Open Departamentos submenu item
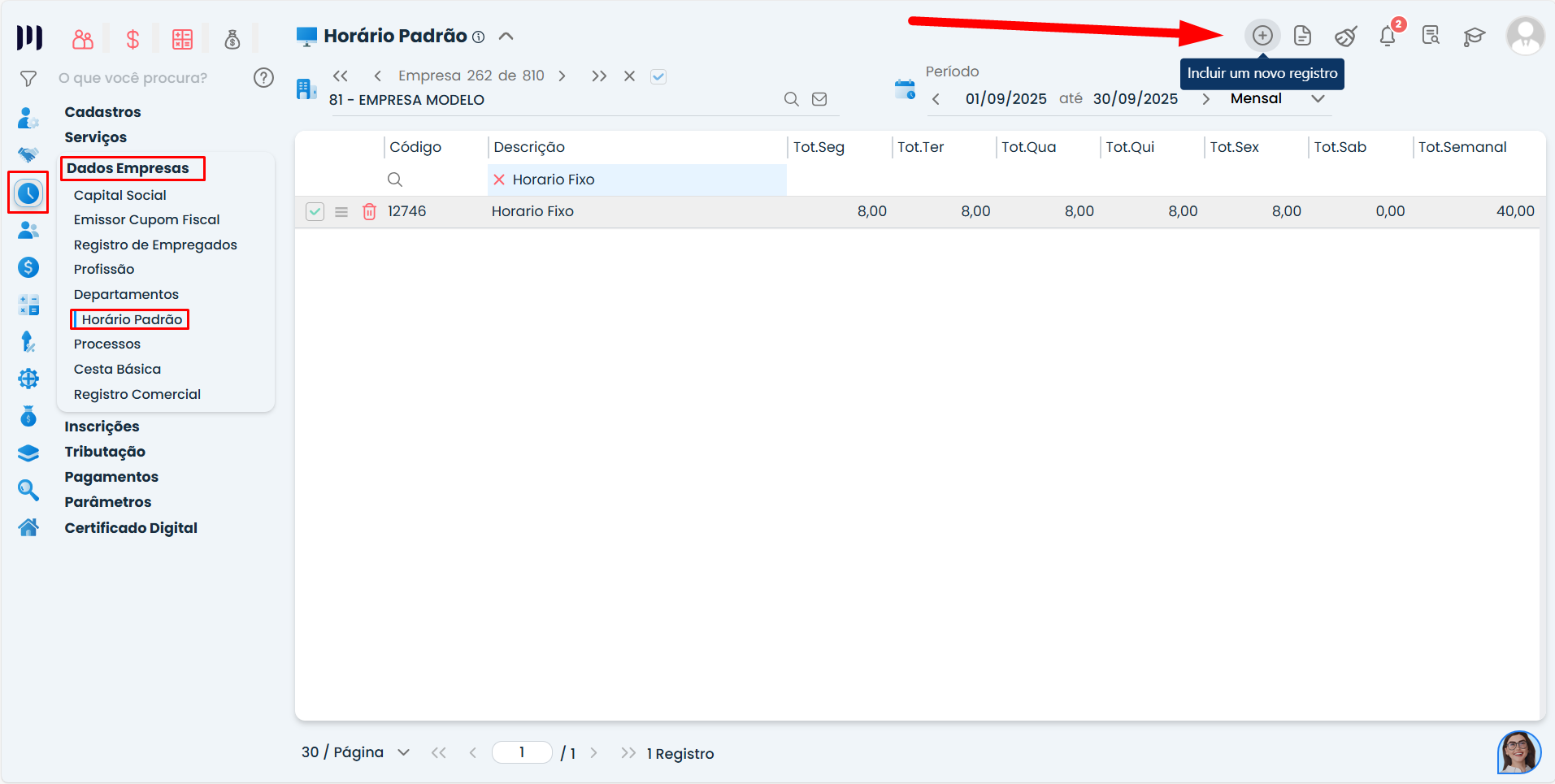The width and height of the screenshot is (1555, 784). (x=126, y=294)
